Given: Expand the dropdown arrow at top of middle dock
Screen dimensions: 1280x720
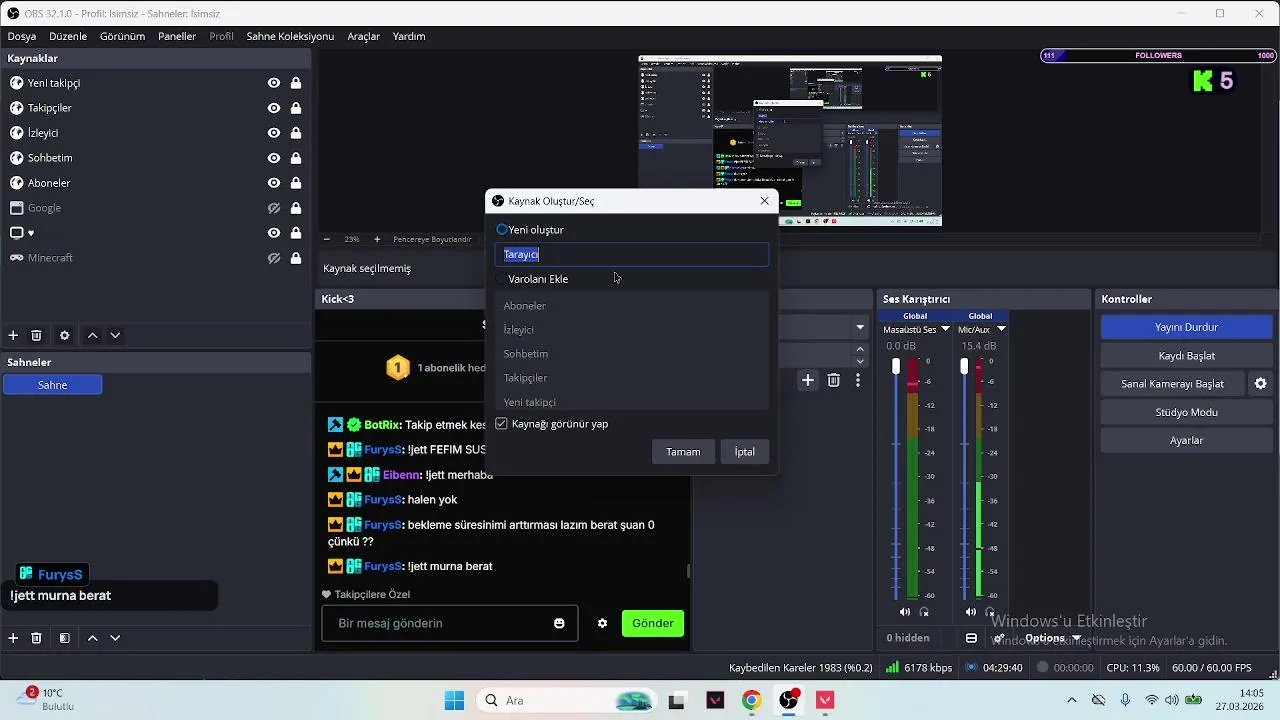Looking at the screenshot, I should tap(860, 327).
